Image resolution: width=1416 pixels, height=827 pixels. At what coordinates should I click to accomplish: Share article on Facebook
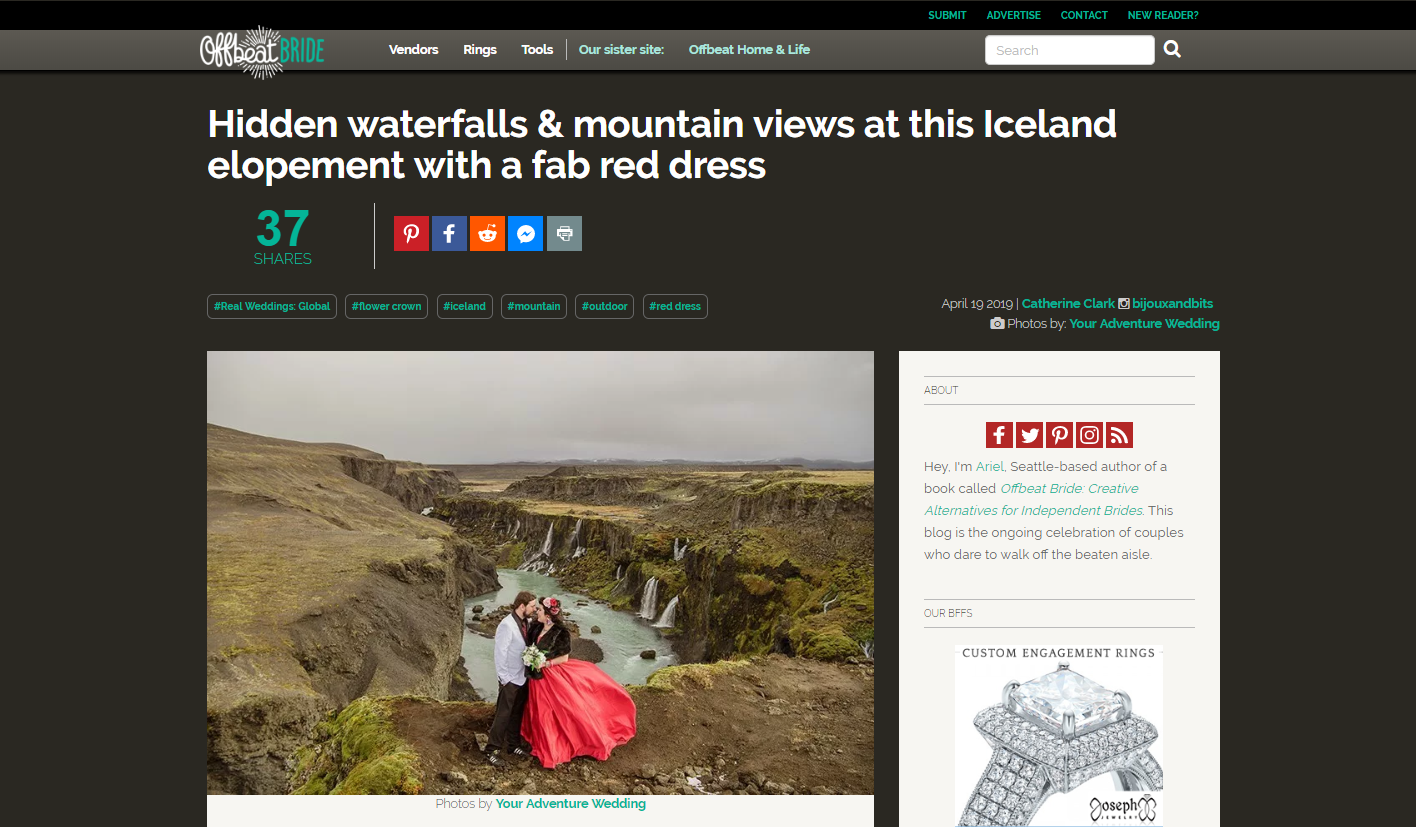(449, 234)
